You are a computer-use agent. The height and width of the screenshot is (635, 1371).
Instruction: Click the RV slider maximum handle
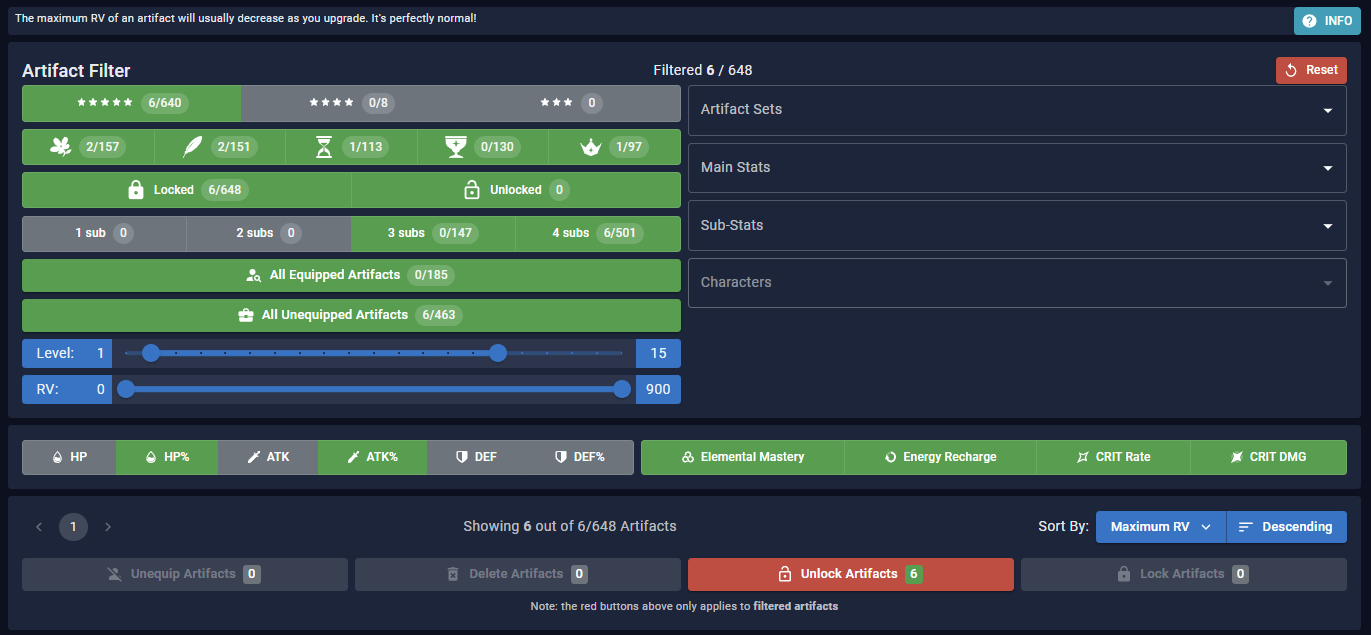(622, 389)
